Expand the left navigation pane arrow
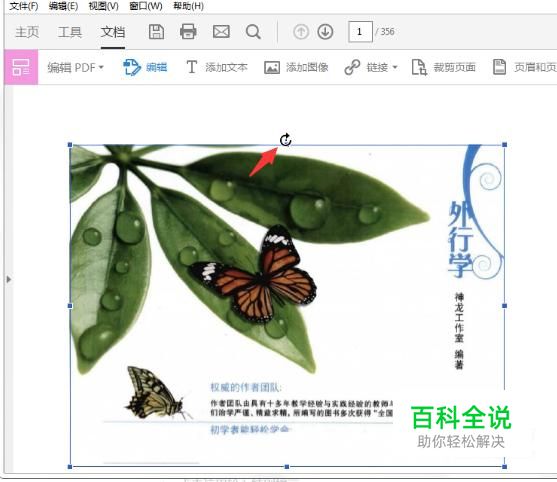Image resolution: width=557 pixels, height=482 pixels. click(x=9, y=280)
